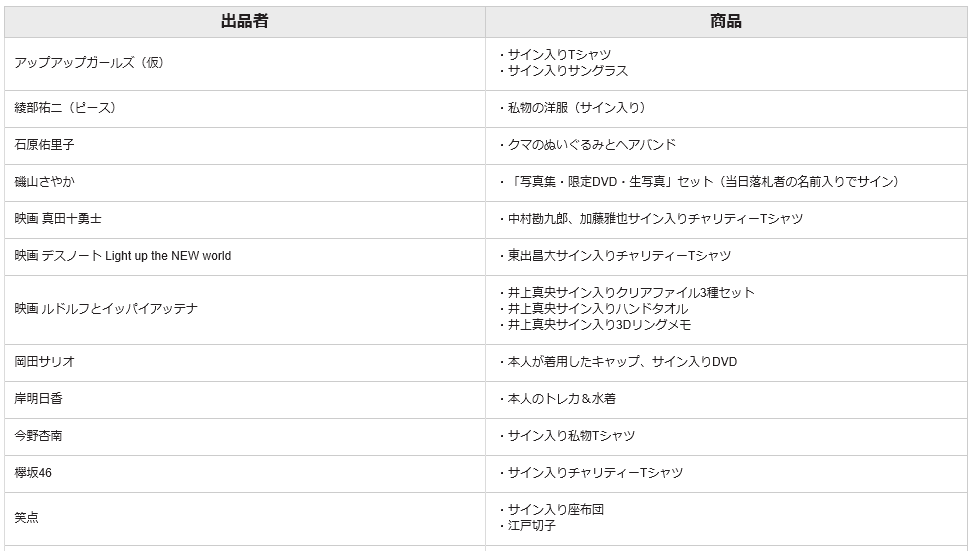Select the 映画 ルドルフとイッパイアッテナ exhibitor cell

(106, 309)
